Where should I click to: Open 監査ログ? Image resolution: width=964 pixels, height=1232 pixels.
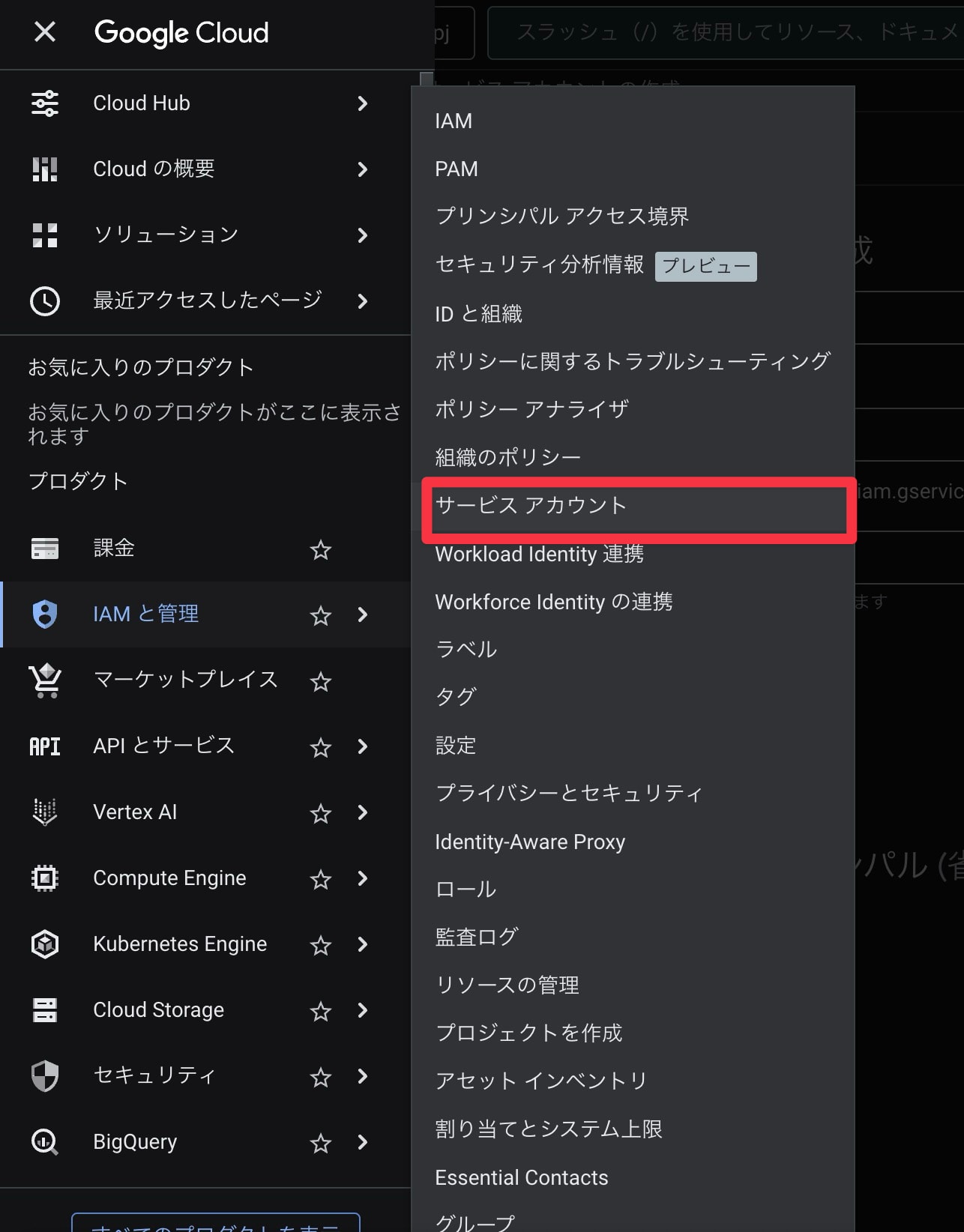[633, 937]
